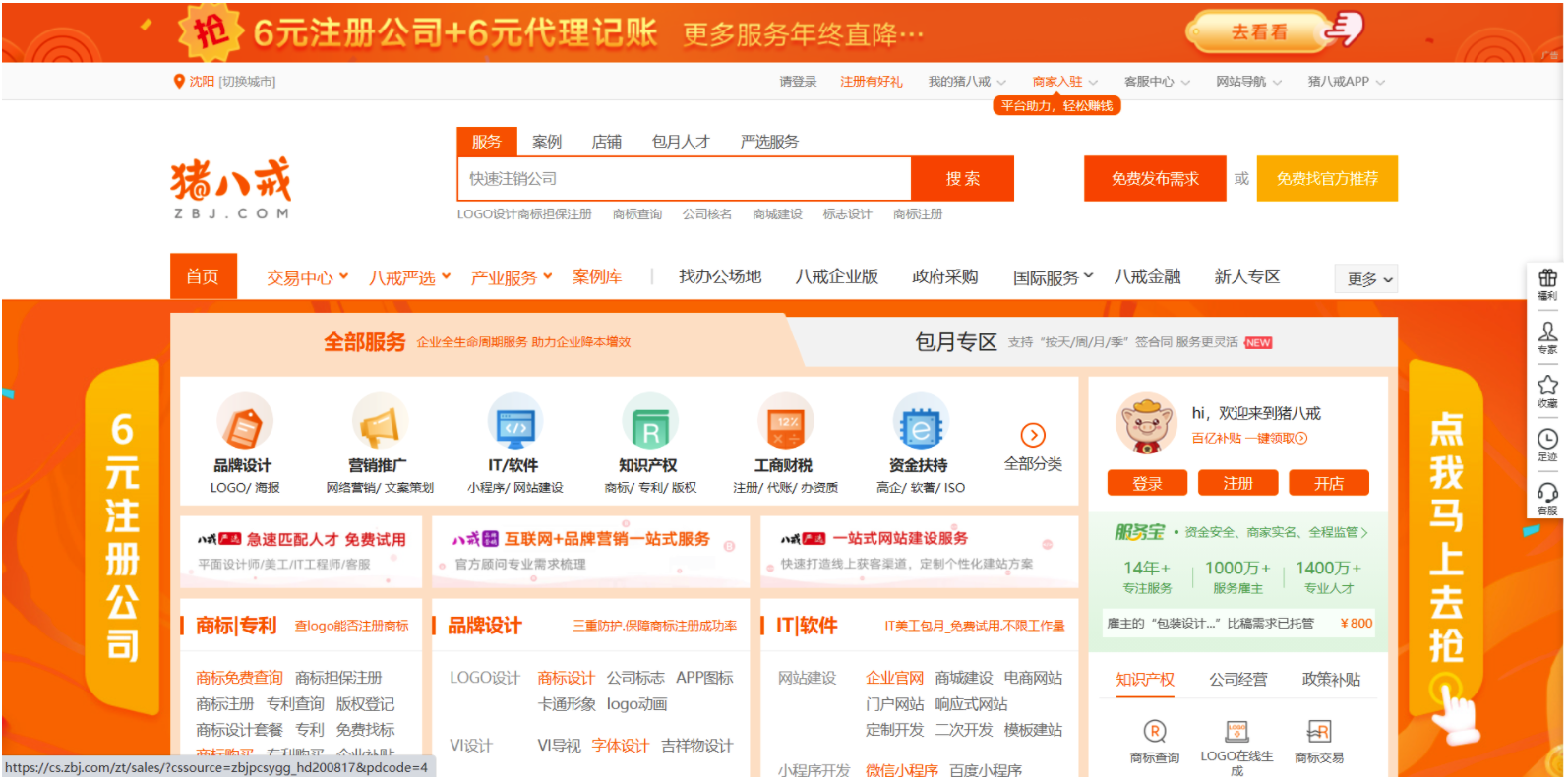Open the 品牌设计 category icon

point(243,423)
